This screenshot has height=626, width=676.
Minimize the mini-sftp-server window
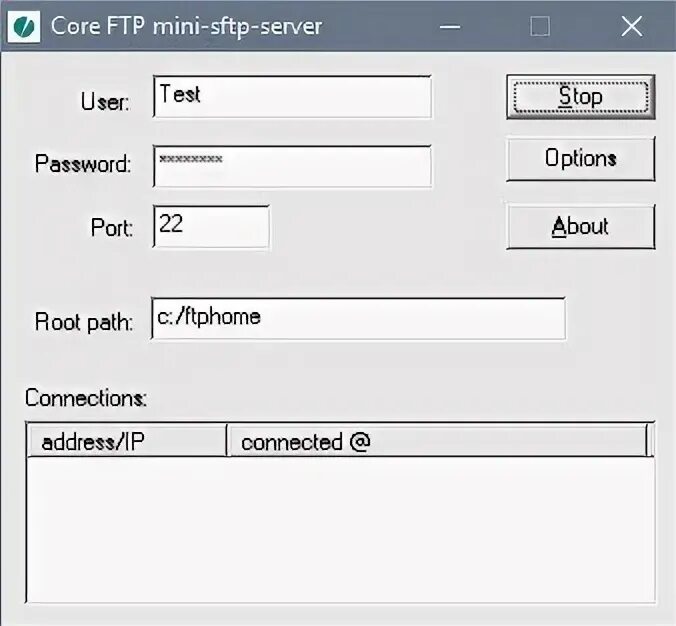coord(450,27)
